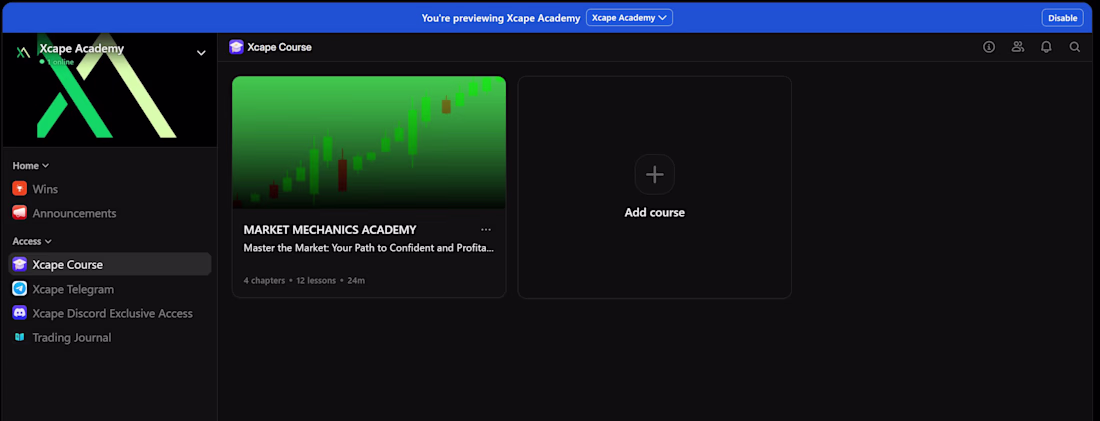Collapse the Home section
The image size is (1100, 421).
(x=30, y=166)
